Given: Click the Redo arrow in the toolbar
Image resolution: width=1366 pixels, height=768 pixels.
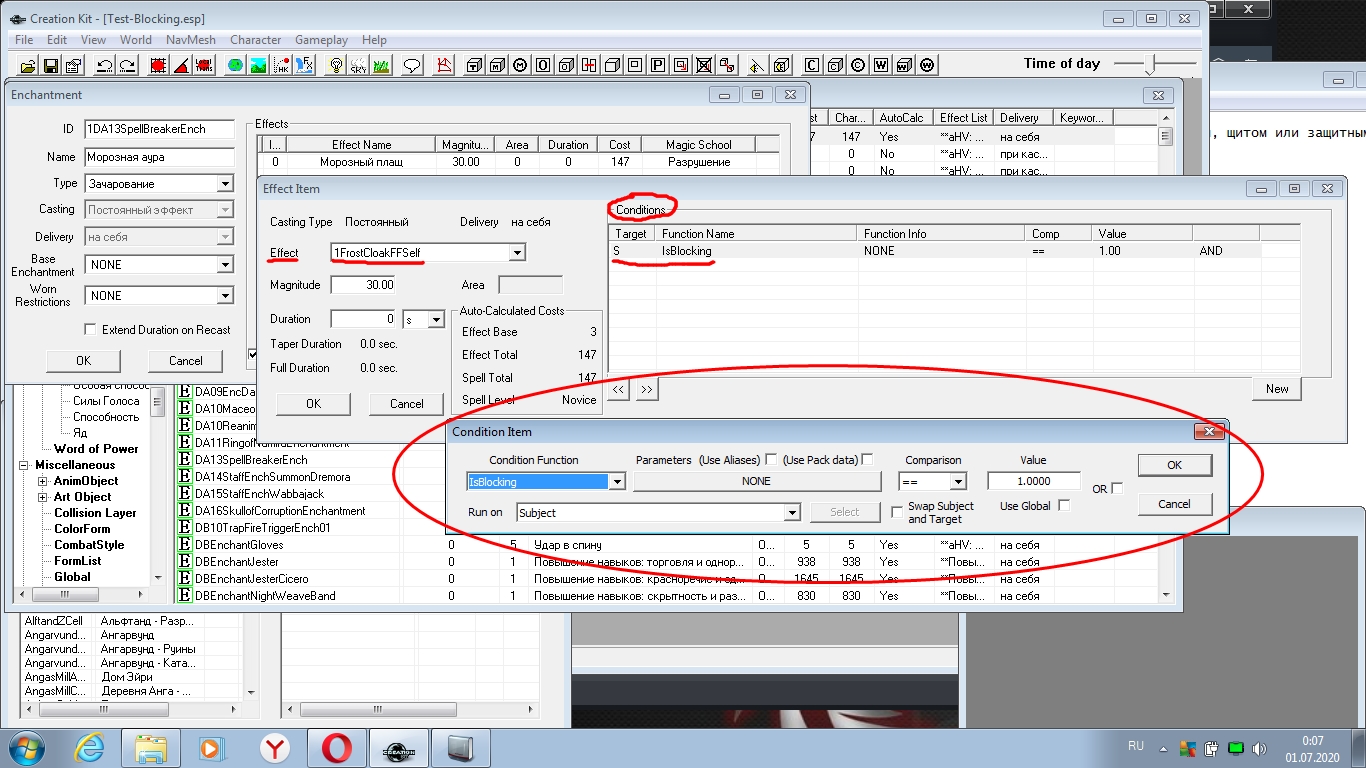Looking at the screenshot, I should pyautogui.click(x=127, y=66).
